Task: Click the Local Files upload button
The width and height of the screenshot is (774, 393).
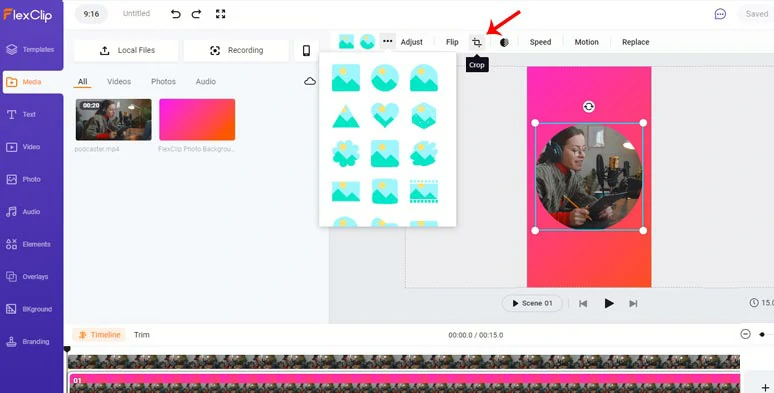Action: click(126, 50)
